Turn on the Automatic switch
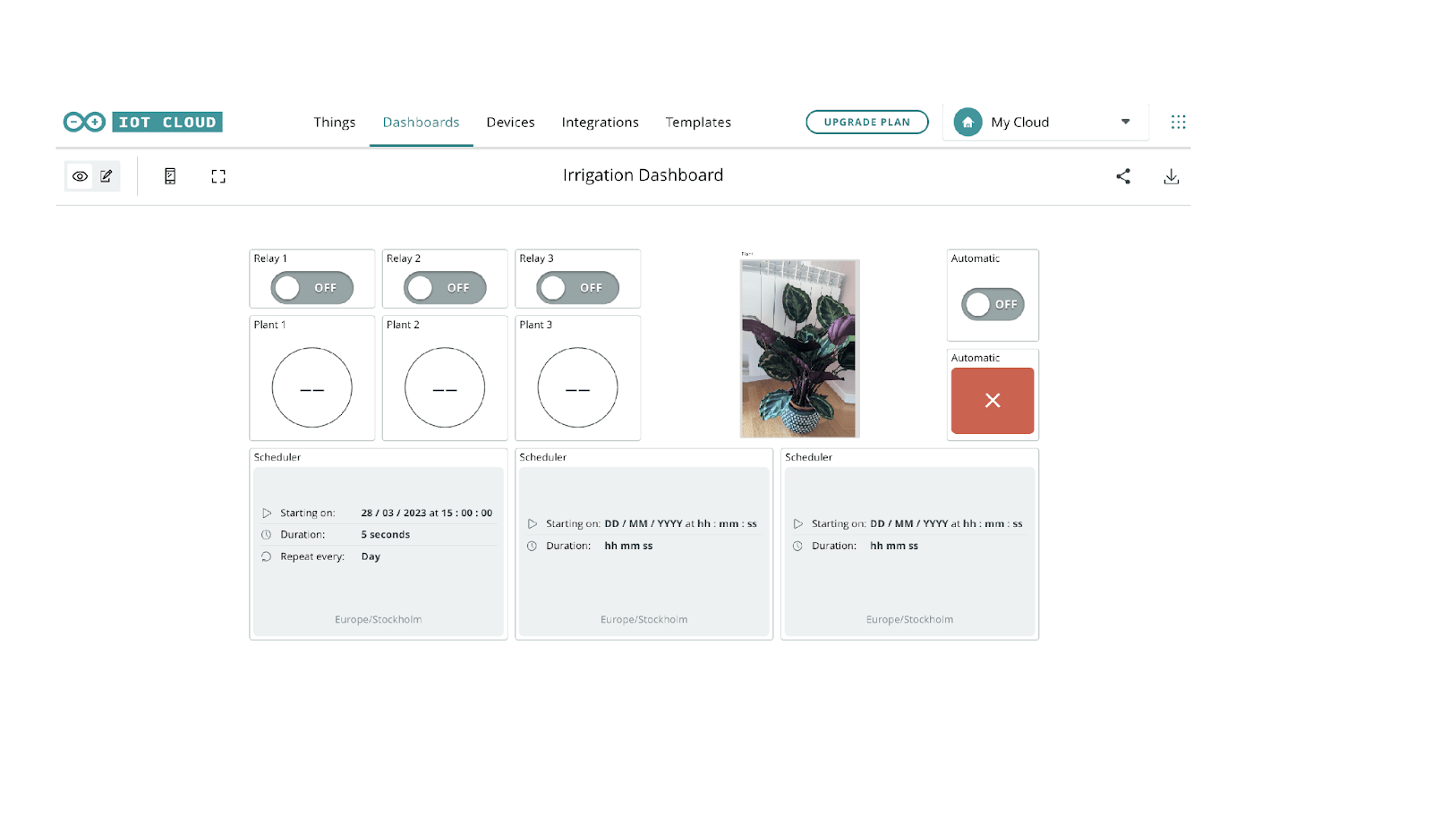Viewport: 1432px width, 840px height. click(x=993, y=304)
